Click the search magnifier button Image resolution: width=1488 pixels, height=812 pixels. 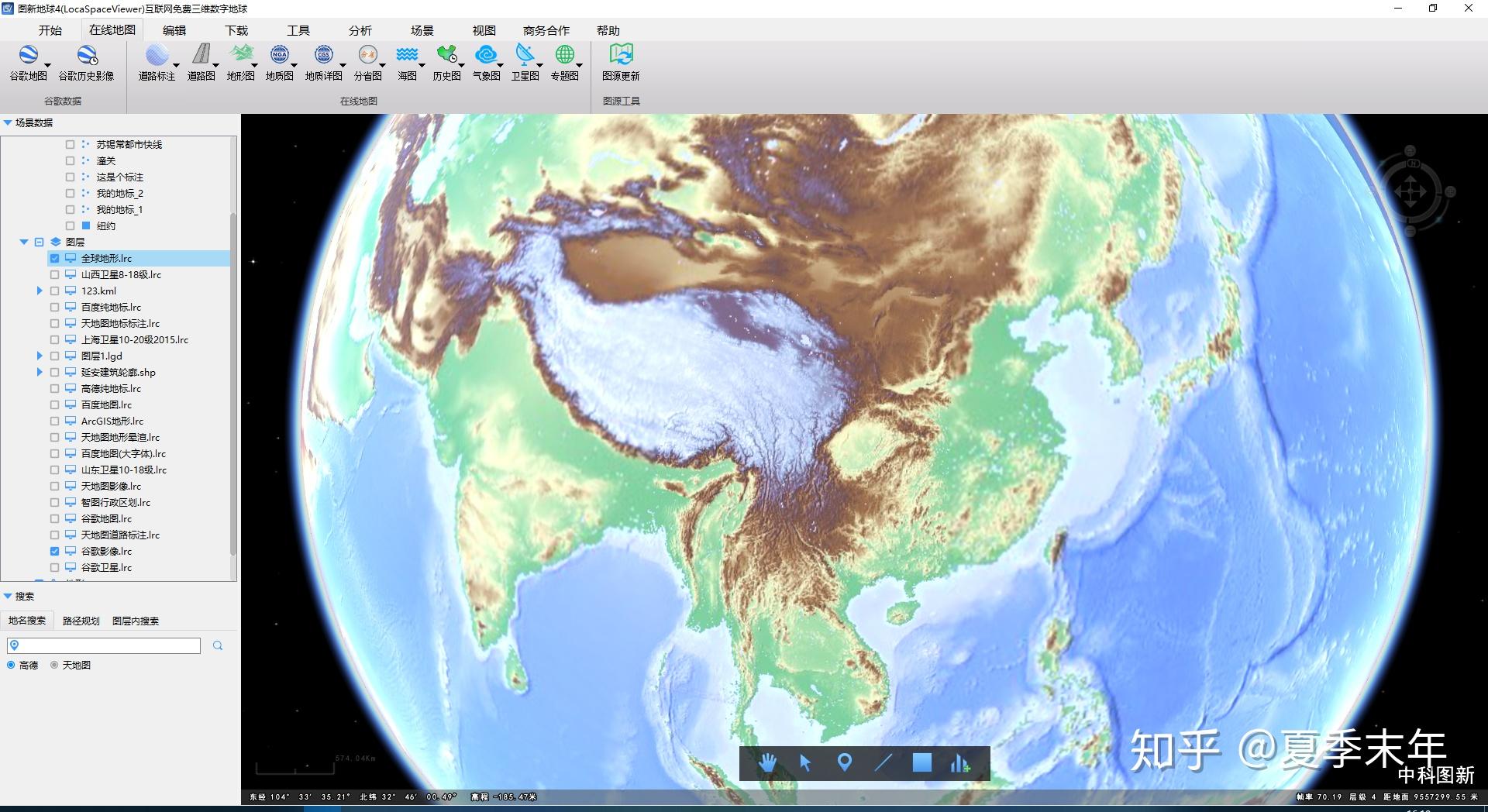tap(218, 645)
